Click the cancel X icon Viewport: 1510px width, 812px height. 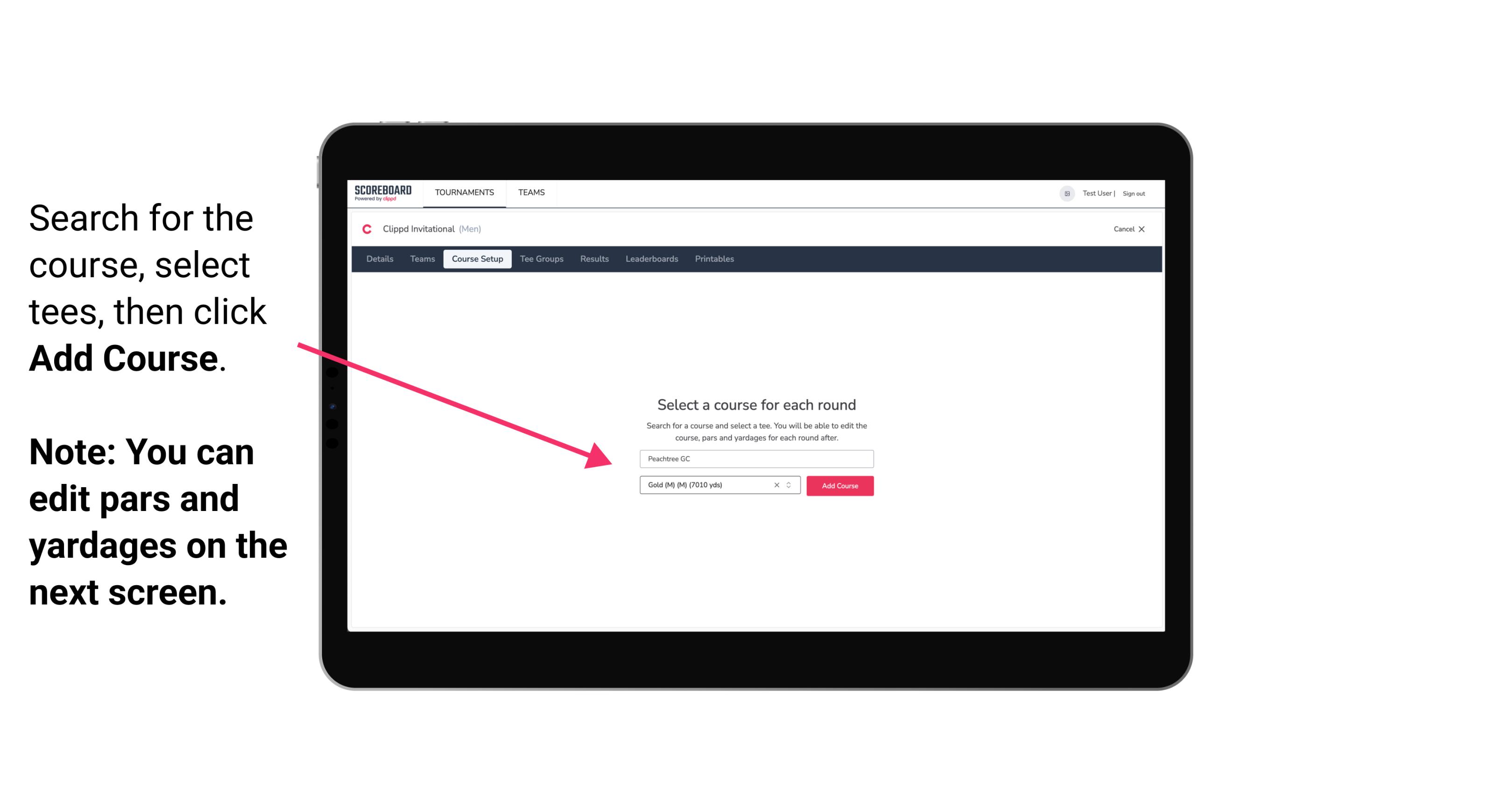click(x=1148, y=229)
